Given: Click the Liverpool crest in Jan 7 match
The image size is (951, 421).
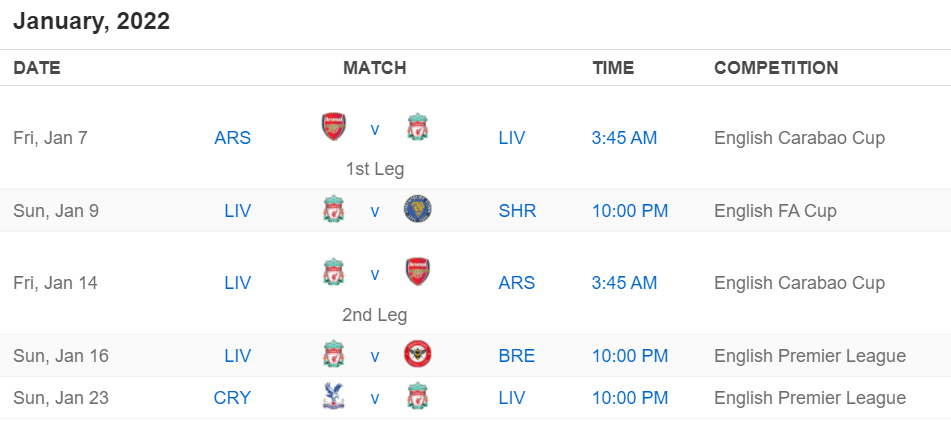Looking at the screenshot, I should click(417, 127).
